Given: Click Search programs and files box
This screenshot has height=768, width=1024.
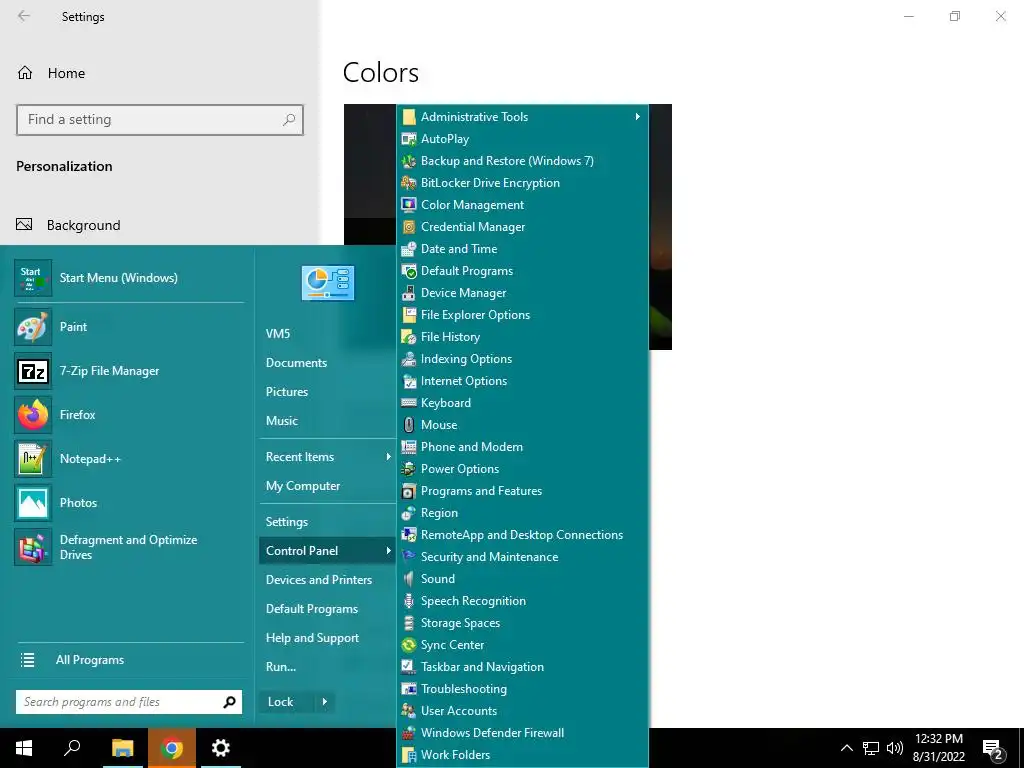Looking at the screenshot, I should coord(118,702).
